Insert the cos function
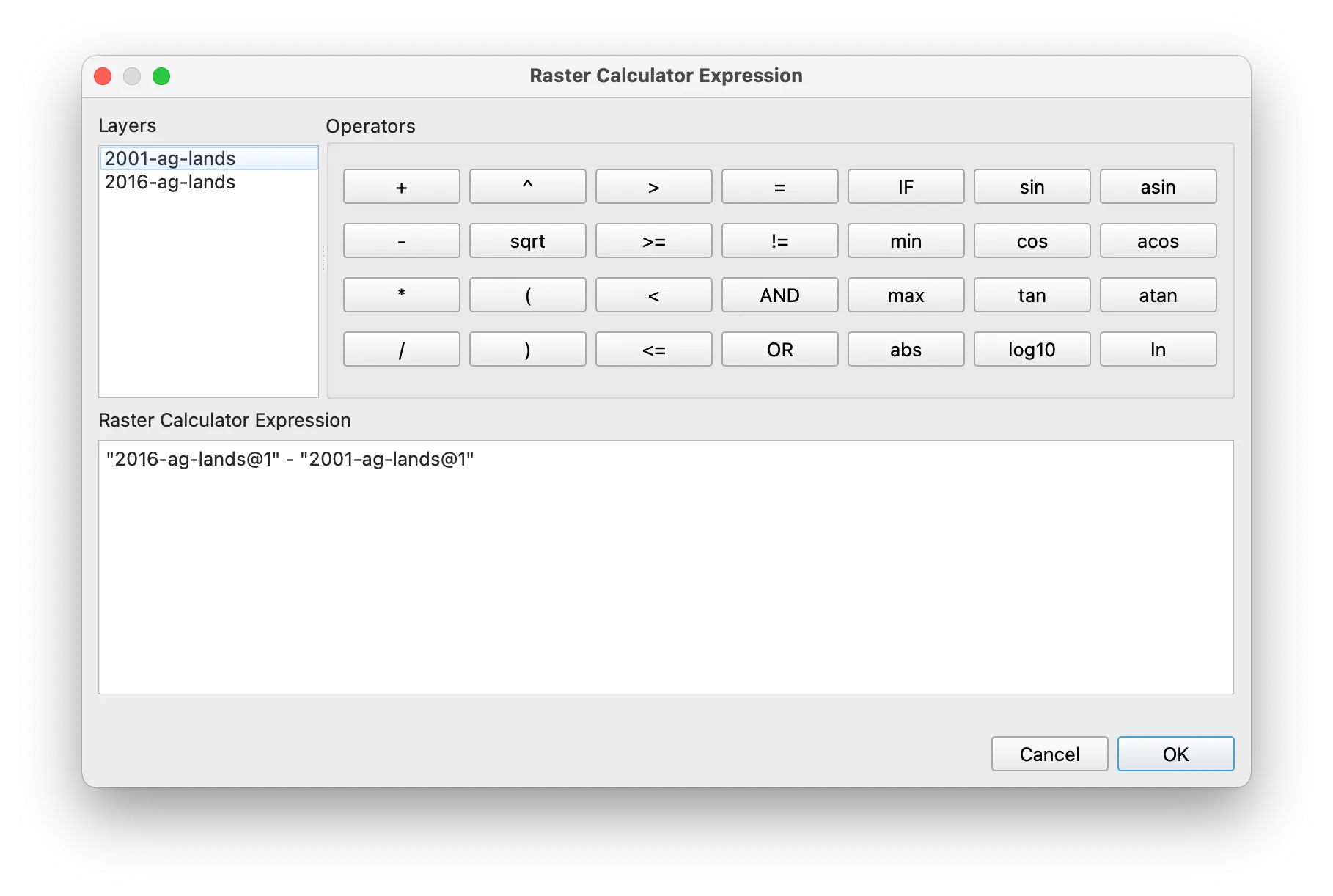1333x896 pixels. point(1032,240)
